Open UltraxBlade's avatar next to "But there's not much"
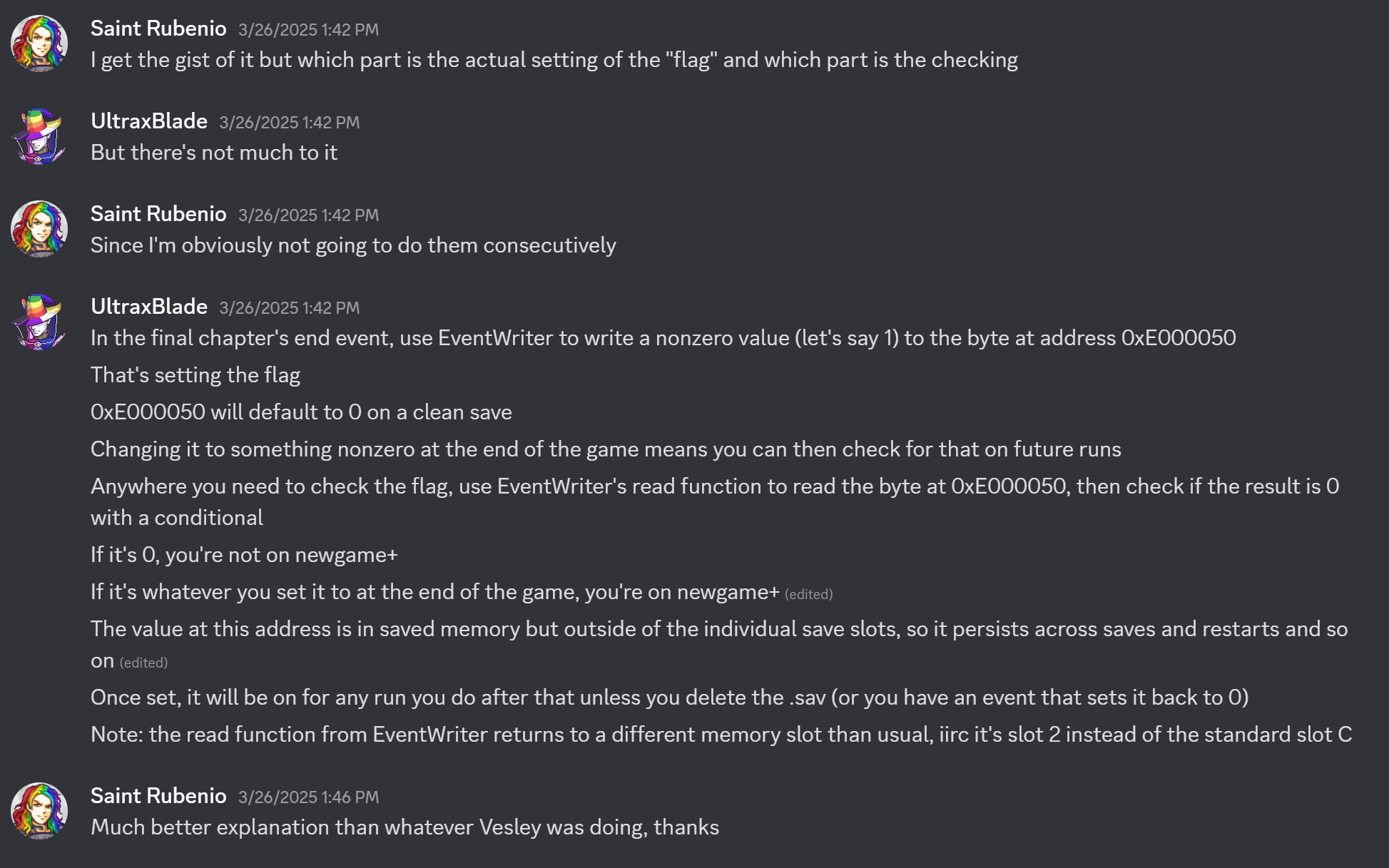The width and height of the screenshot is (1389, 868). [x=39, y=137]
